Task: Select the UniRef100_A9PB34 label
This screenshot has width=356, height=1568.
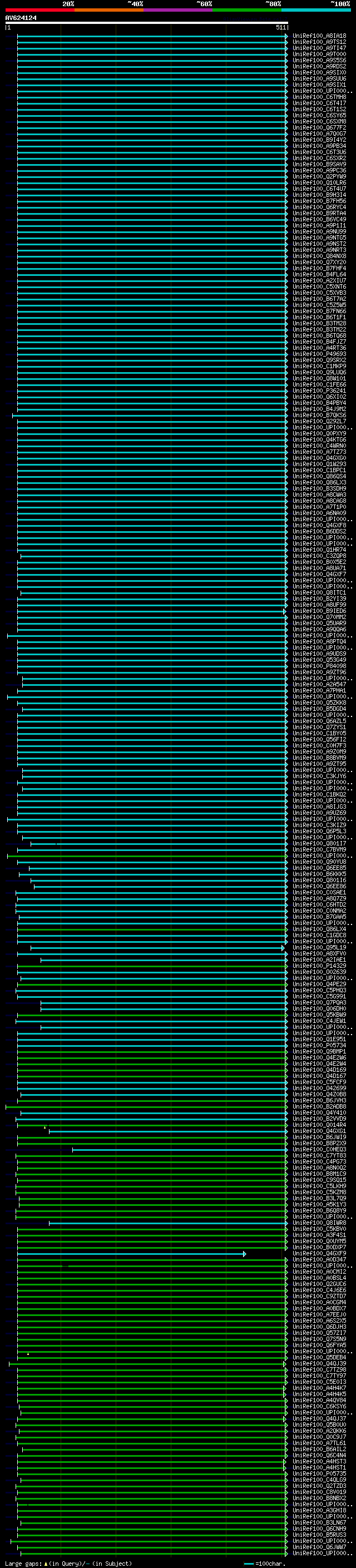Action: pyautogui.click(x=319, y=146)
